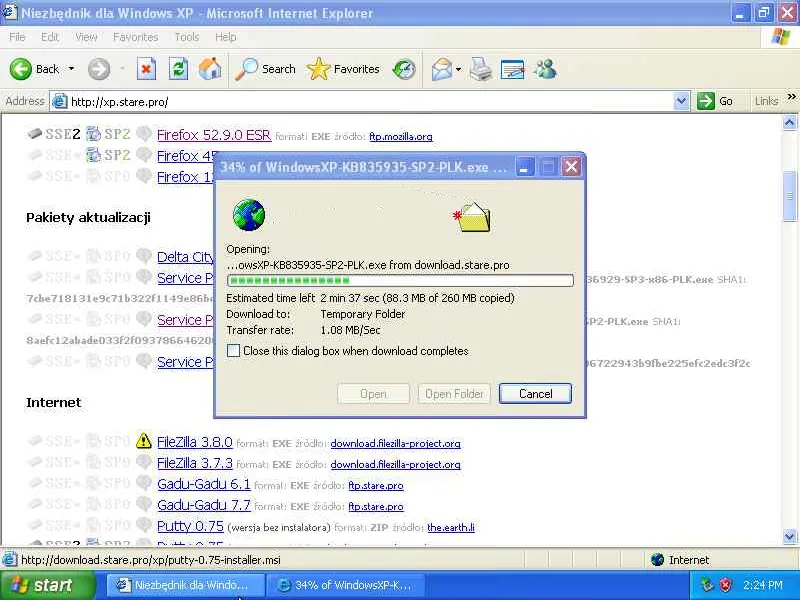Open ftp.stare.pro link in Gadu-Gadu 6.1 row
The width and height of the screenshot is (800, 600).
pos(376,486)
